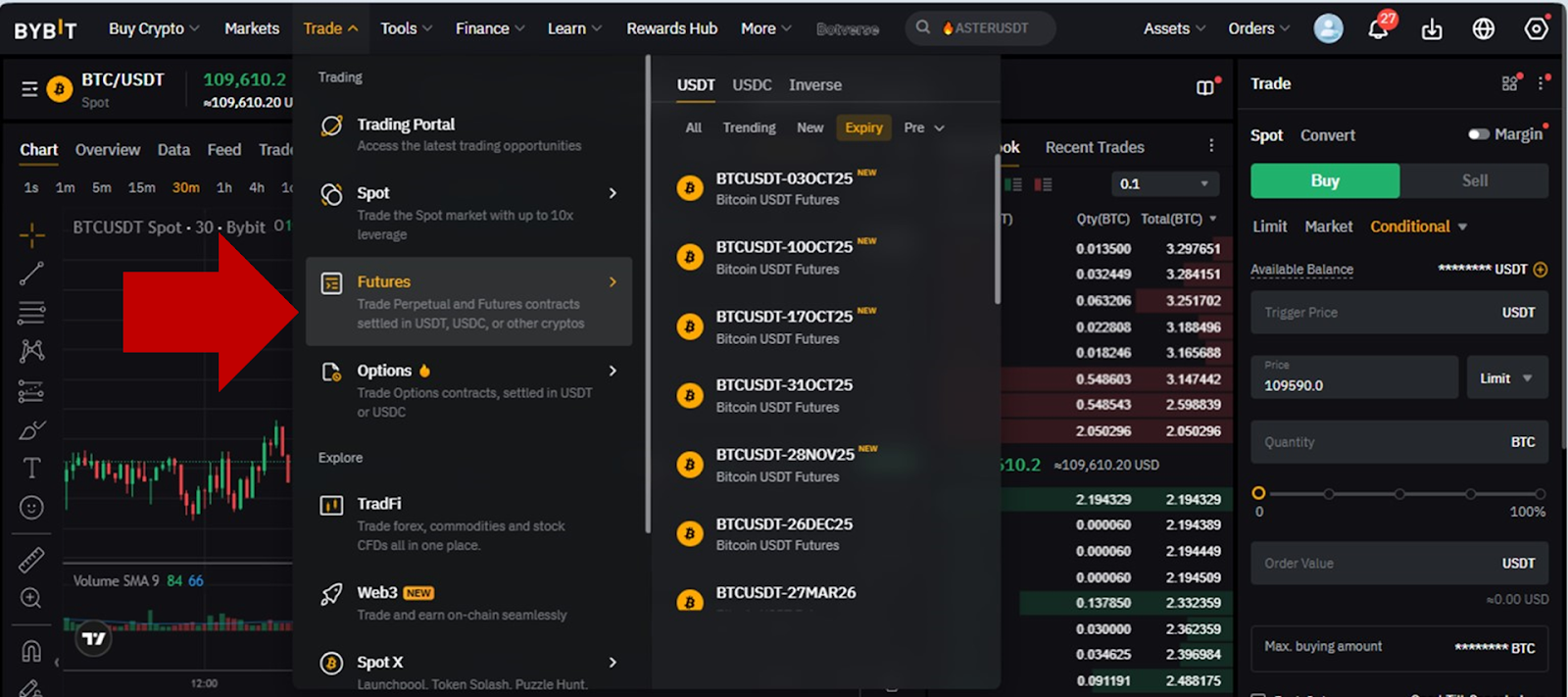Expand the More dropdown
Viewport: 1568px width, 697px height.
click(766, 28)
